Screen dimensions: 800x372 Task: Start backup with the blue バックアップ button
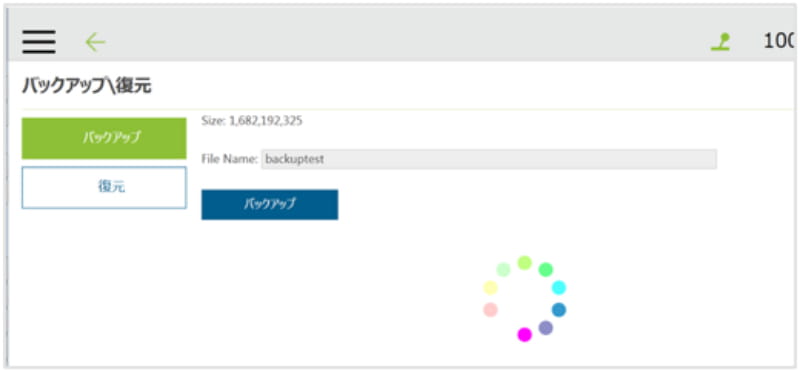click(269, 205)
